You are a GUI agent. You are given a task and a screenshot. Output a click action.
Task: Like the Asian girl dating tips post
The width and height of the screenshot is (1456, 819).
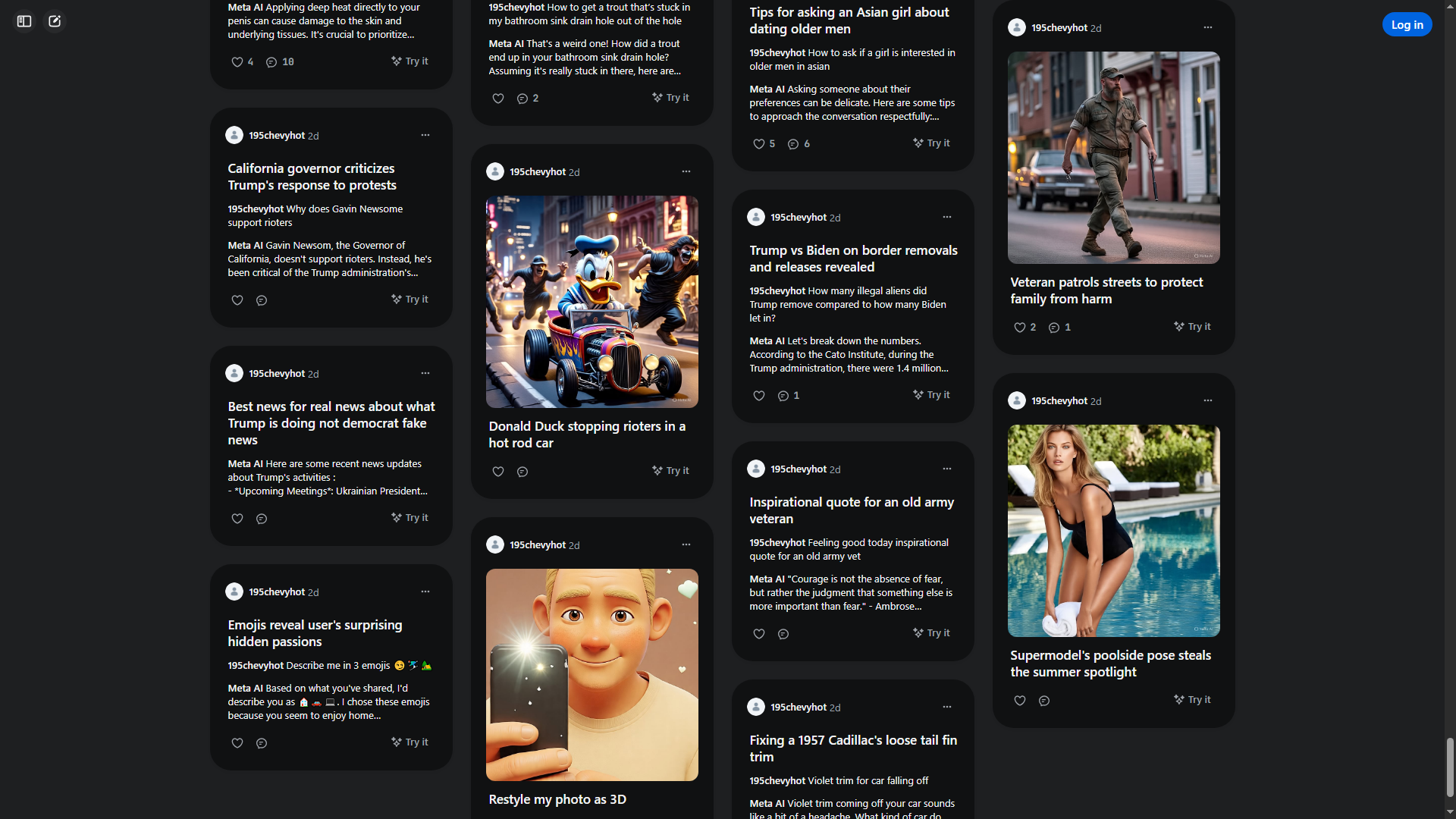point(759,144)
